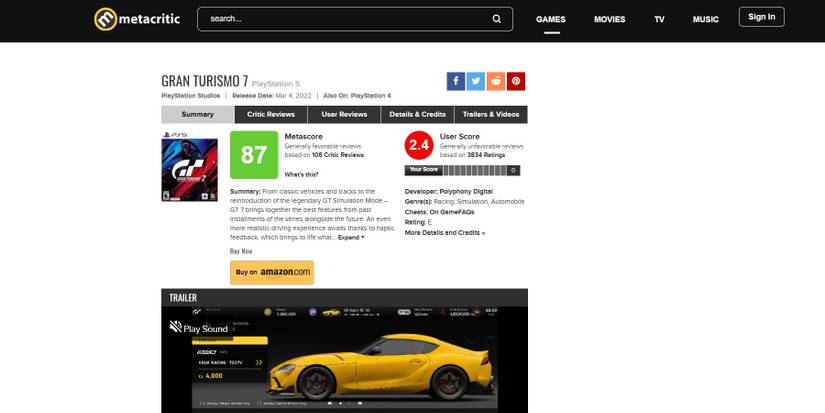Image resolution: width=825 pixels, height=413 pixels.
Task: Share on Twitter icon
Action: 476,81
